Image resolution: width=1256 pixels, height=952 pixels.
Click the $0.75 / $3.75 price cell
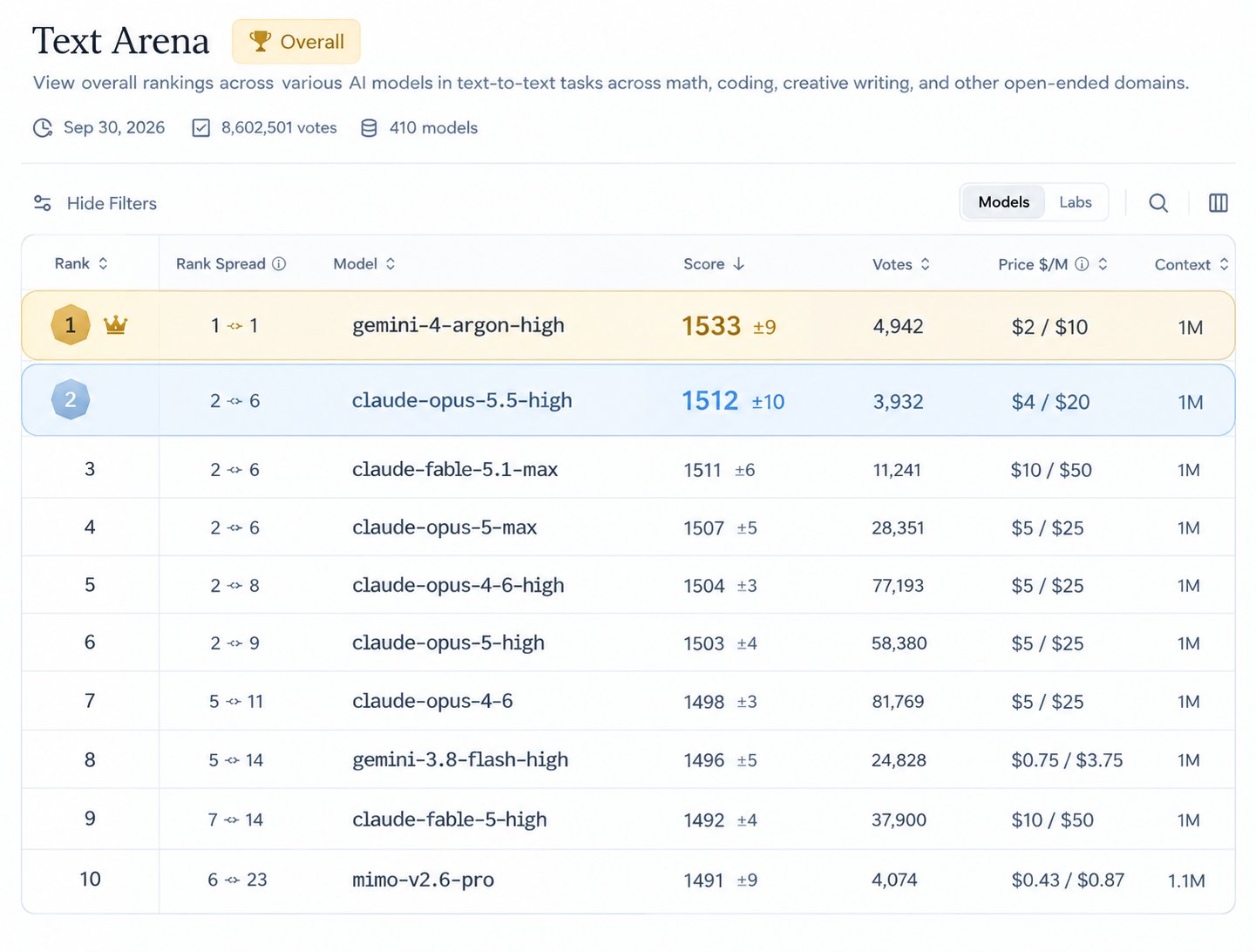(x=1067, y=760)
